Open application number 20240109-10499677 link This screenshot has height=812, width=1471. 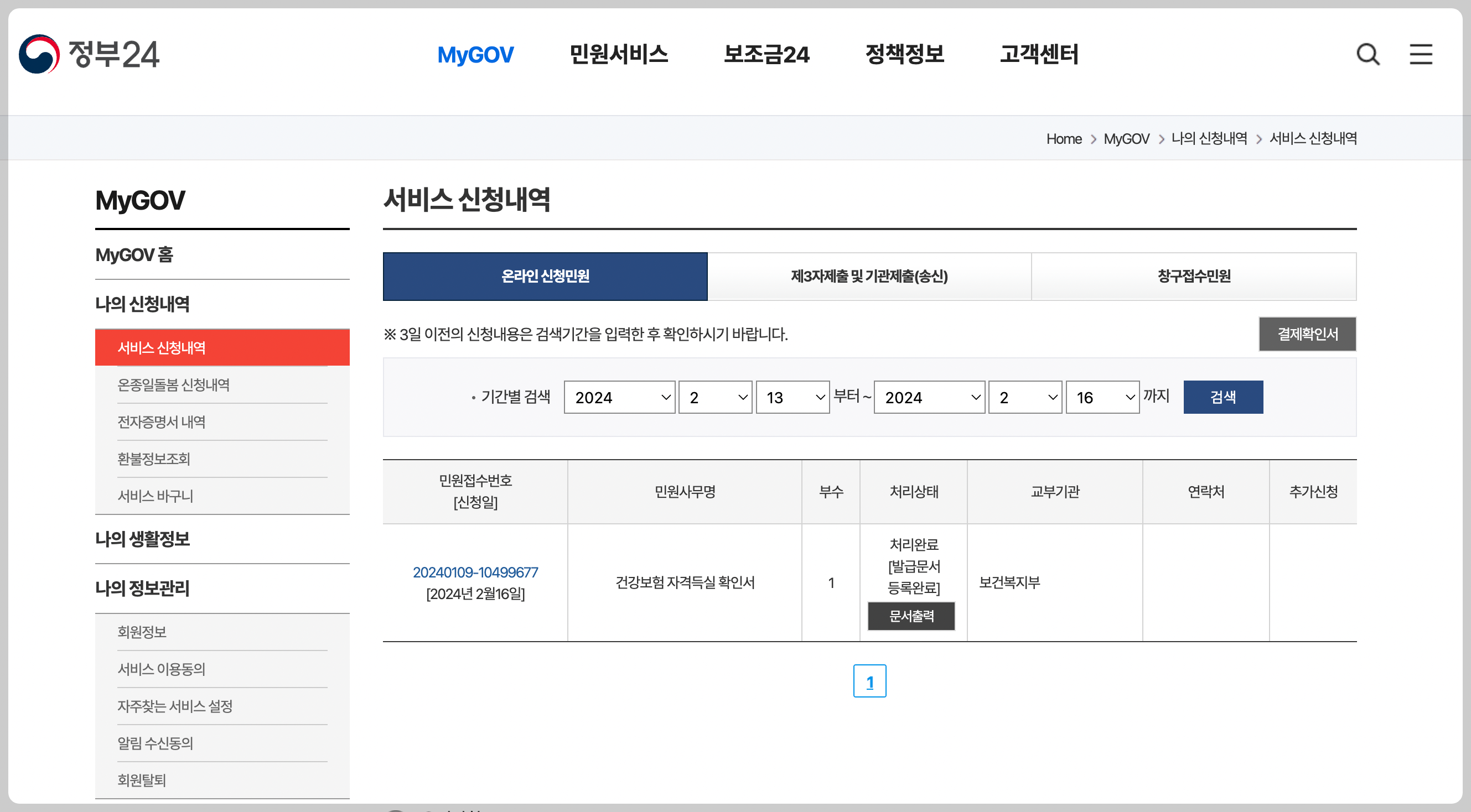475,572
